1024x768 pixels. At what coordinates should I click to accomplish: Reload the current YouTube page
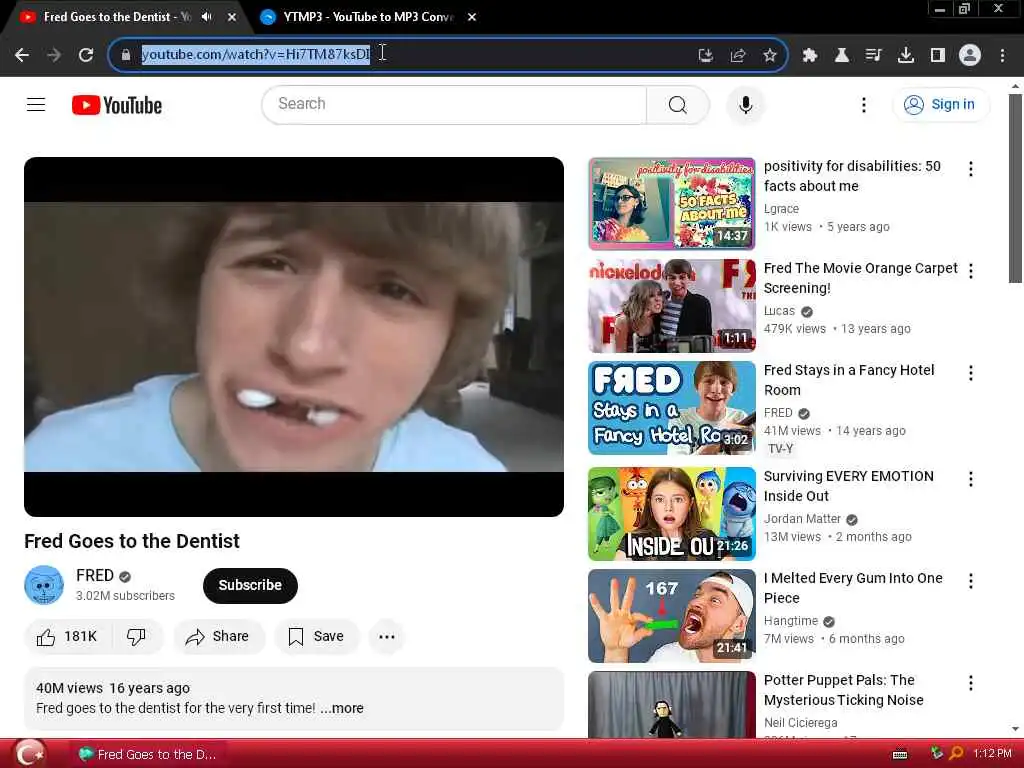(x=86, y=55)
